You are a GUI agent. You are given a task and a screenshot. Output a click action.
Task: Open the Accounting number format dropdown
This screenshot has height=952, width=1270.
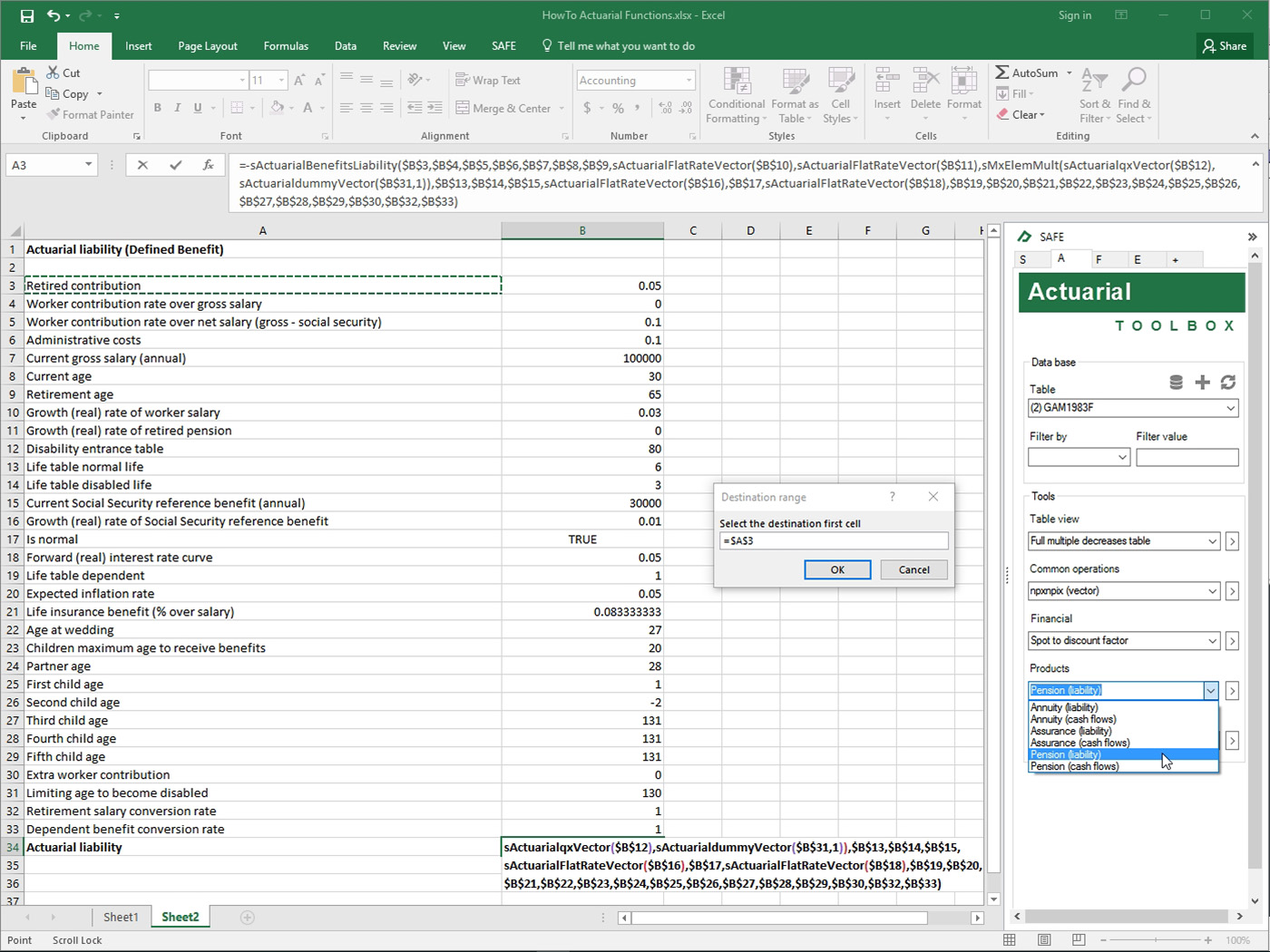[689, 81]
